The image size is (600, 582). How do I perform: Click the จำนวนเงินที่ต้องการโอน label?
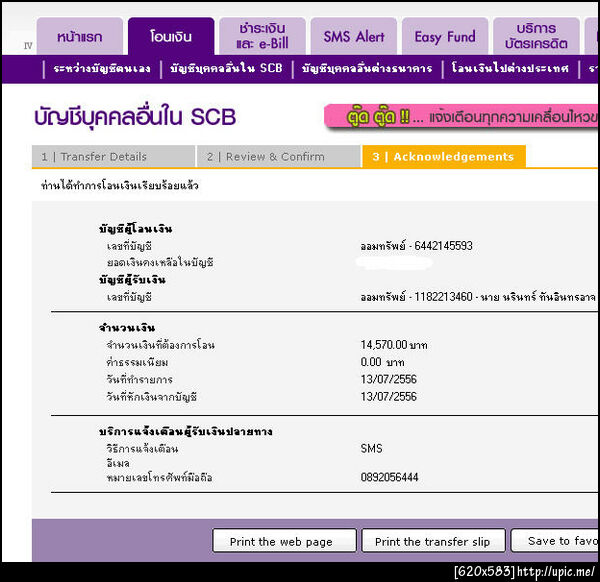(x=160, y=345)
